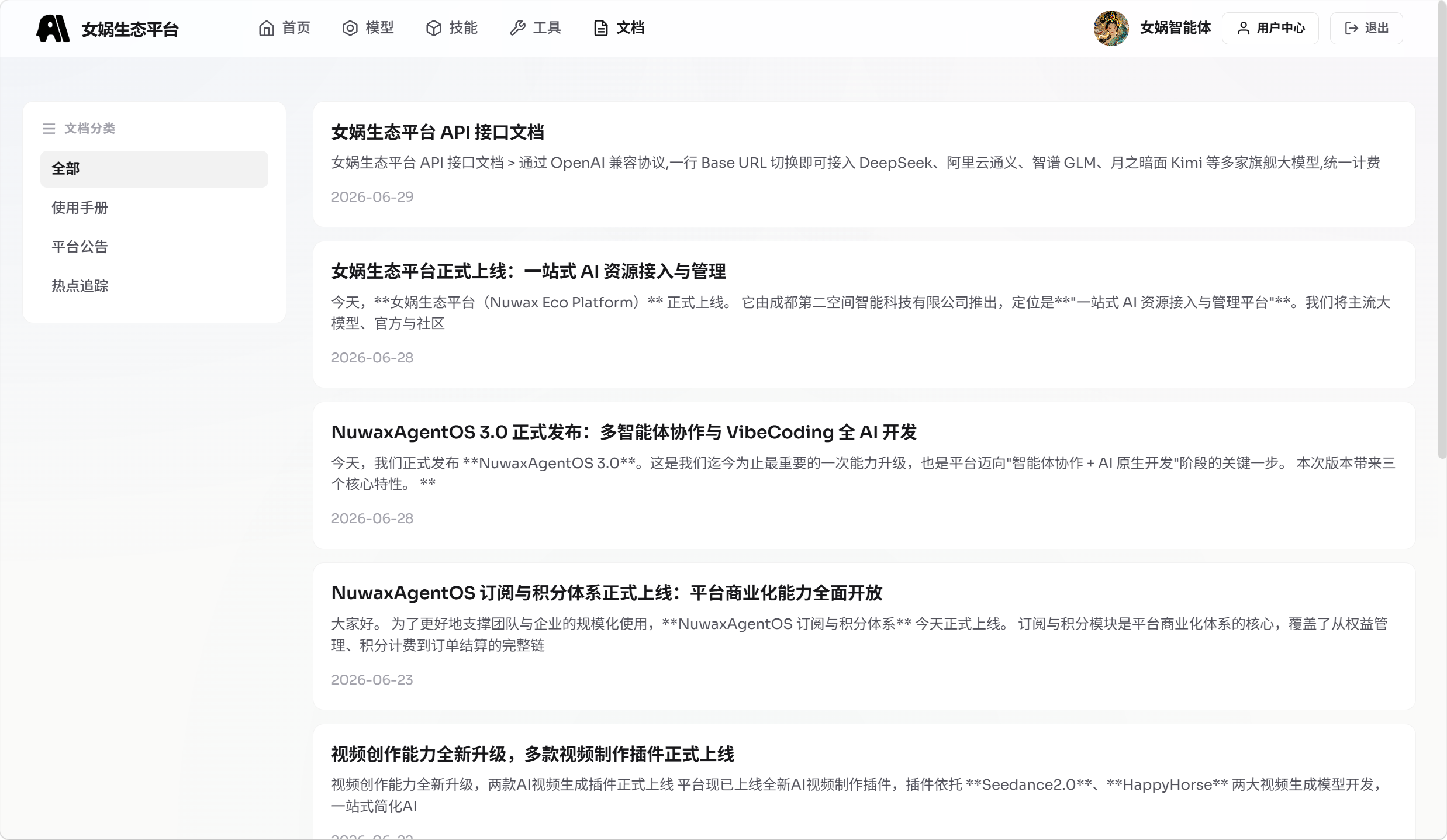Select the 全部 category
The image size is (1447, 840).
[154, 169]
